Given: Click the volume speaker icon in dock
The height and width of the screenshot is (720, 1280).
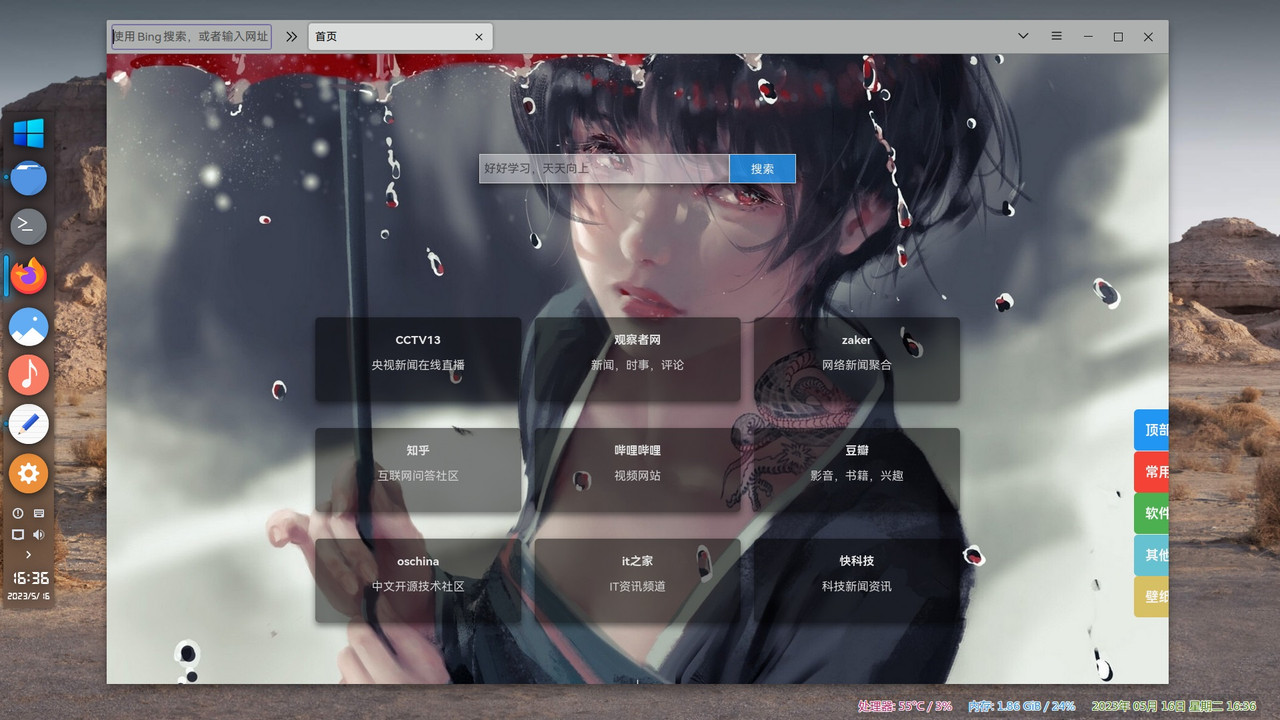Looking at the screenshot, I should [39, 535].
